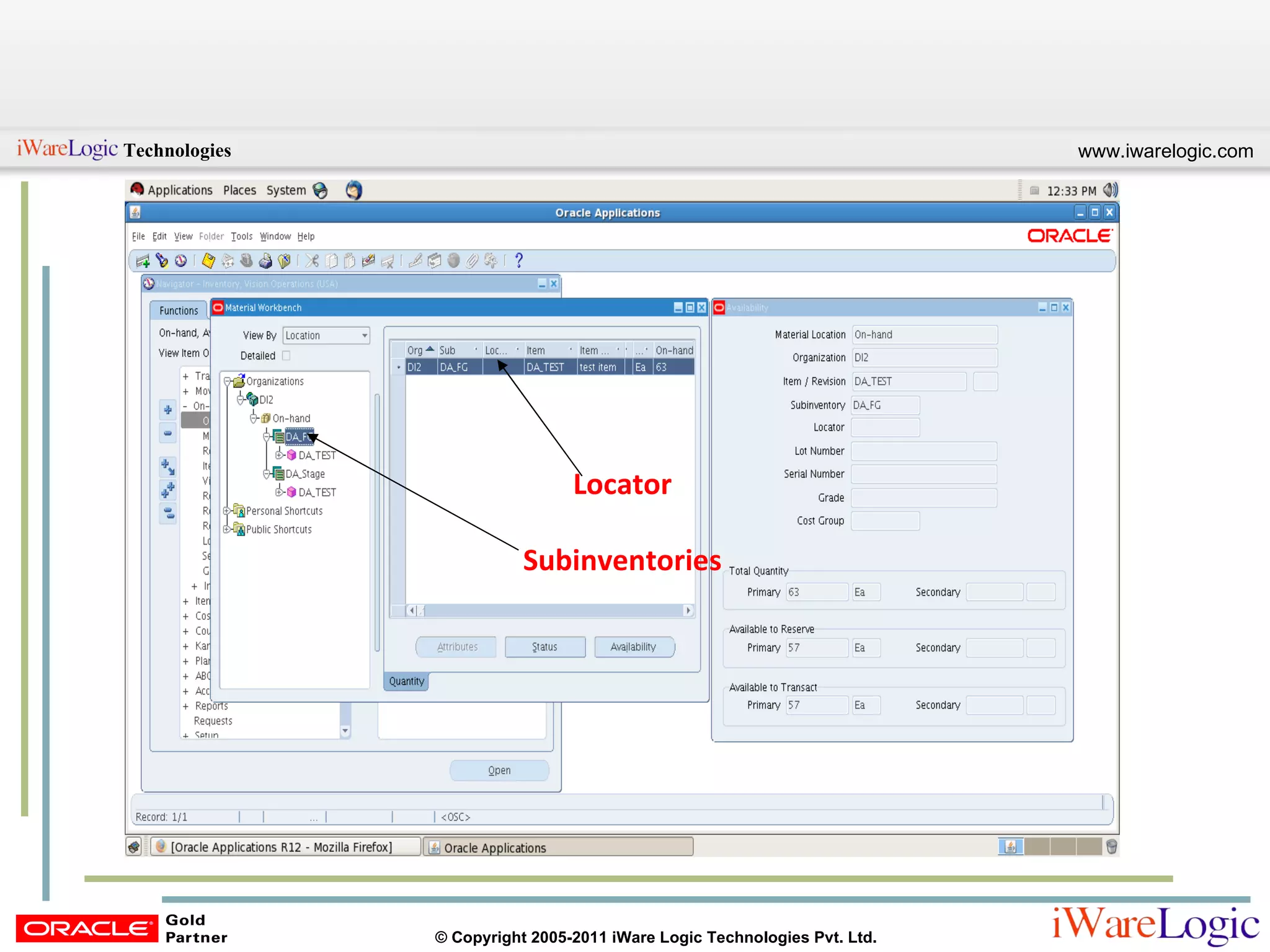The image size is (1270, 952).
Task: Open the File menu
Action: pyautogui.click(x=138, y=236)
